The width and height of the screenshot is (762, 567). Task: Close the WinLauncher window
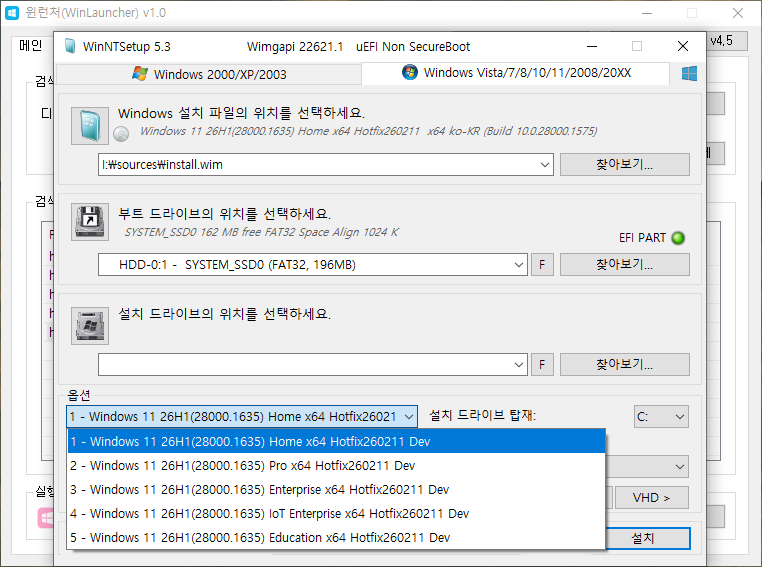click(x=738, y=13)
